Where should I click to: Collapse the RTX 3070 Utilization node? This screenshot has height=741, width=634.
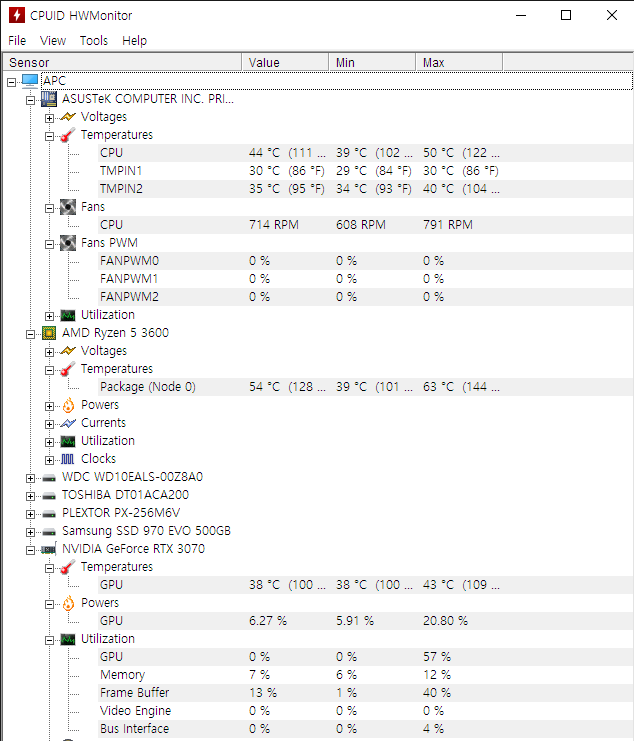[x=49, y=640]
